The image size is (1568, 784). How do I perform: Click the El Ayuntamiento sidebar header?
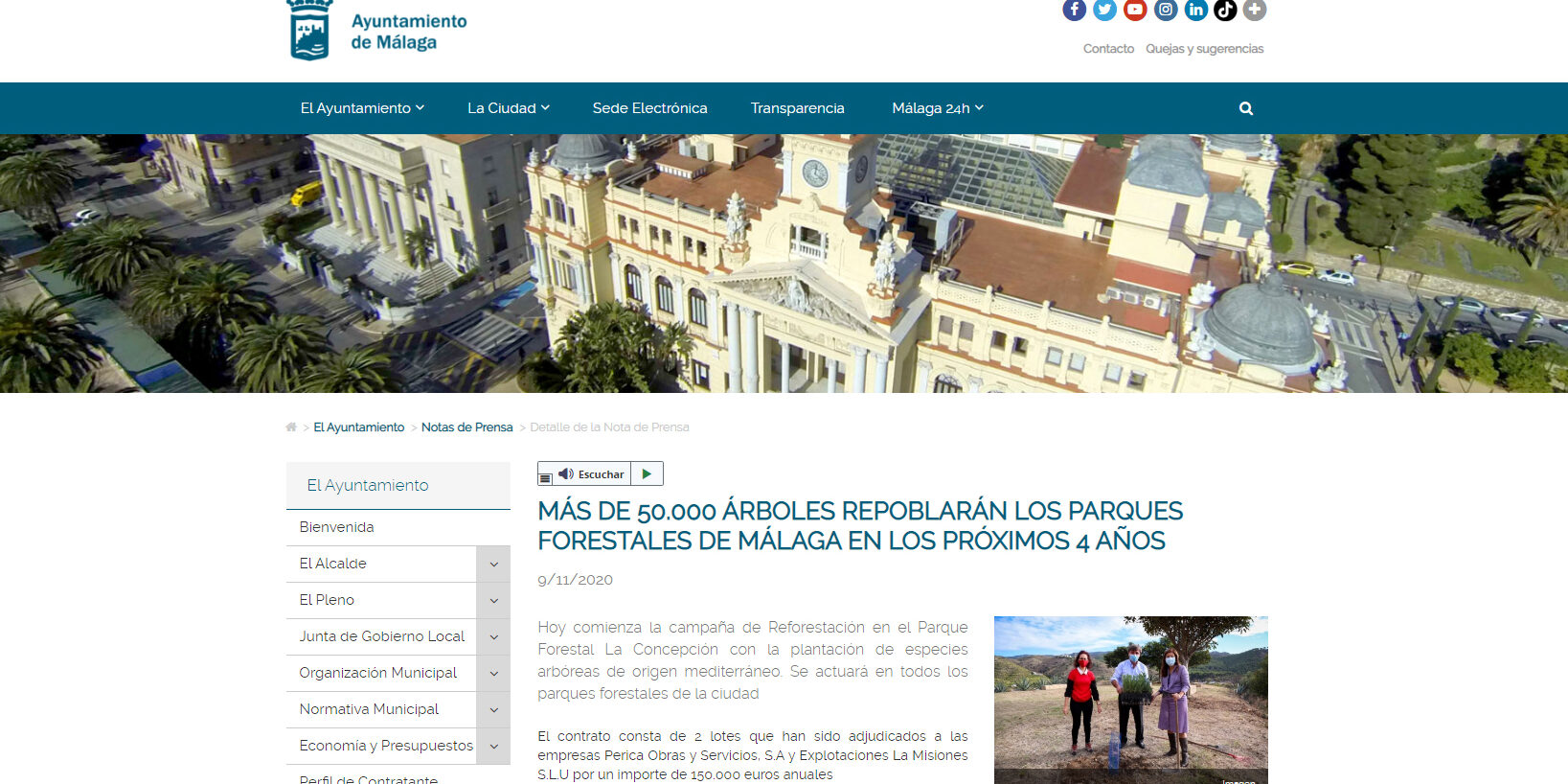pos(398,485)
